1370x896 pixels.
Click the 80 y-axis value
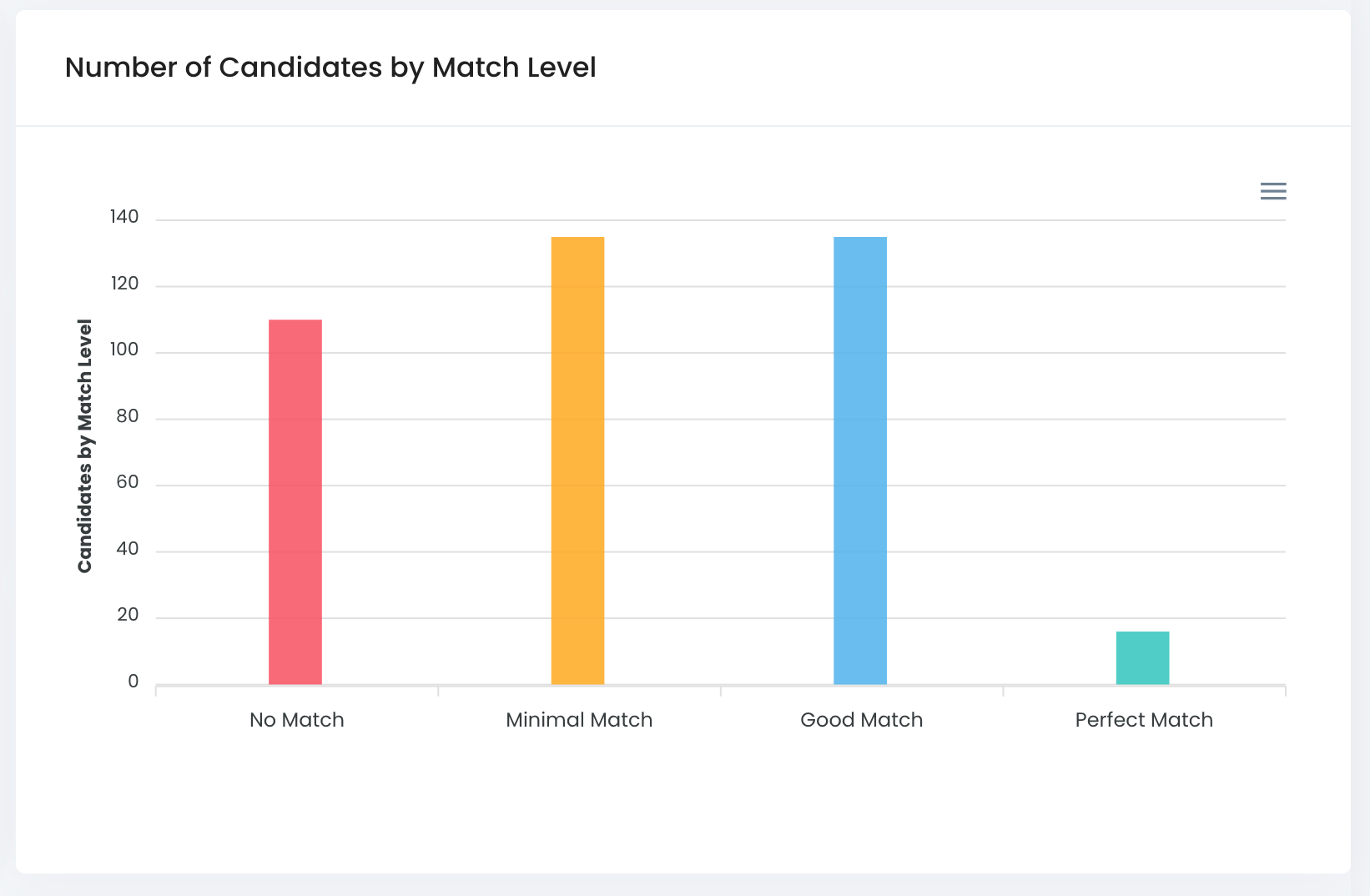point(128,416)
